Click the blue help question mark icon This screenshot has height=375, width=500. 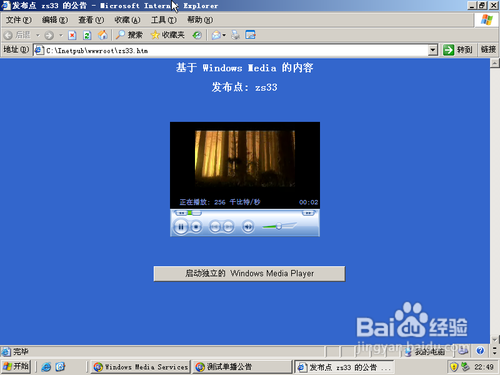[480, 350]
